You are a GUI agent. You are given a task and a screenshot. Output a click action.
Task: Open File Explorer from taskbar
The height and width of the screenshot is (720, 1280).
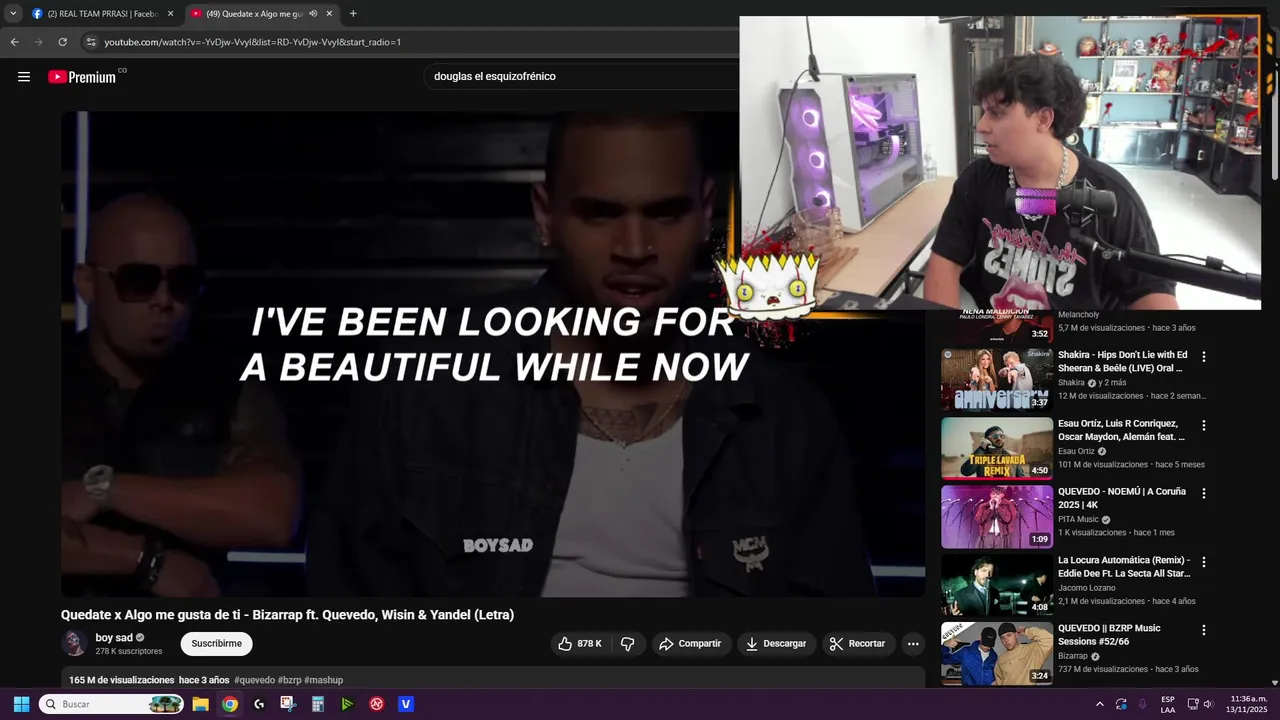tap(201, 704)
